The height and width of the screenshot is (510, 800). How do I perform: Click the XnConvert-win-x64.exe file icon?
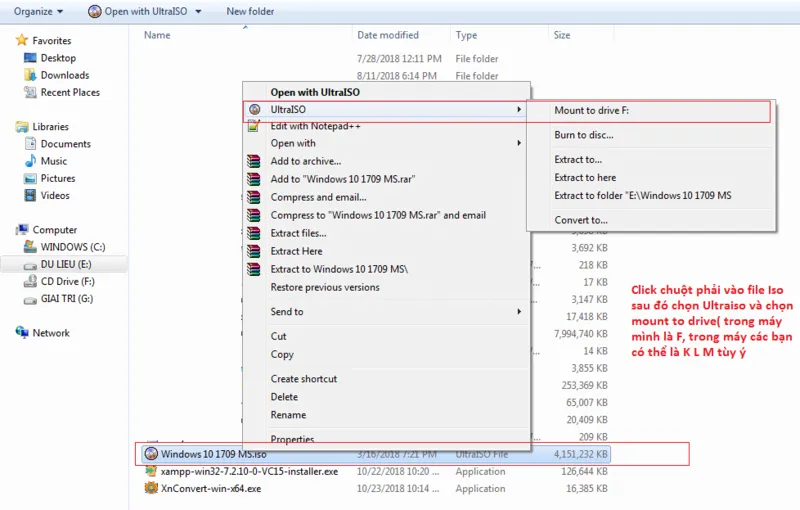151,488
